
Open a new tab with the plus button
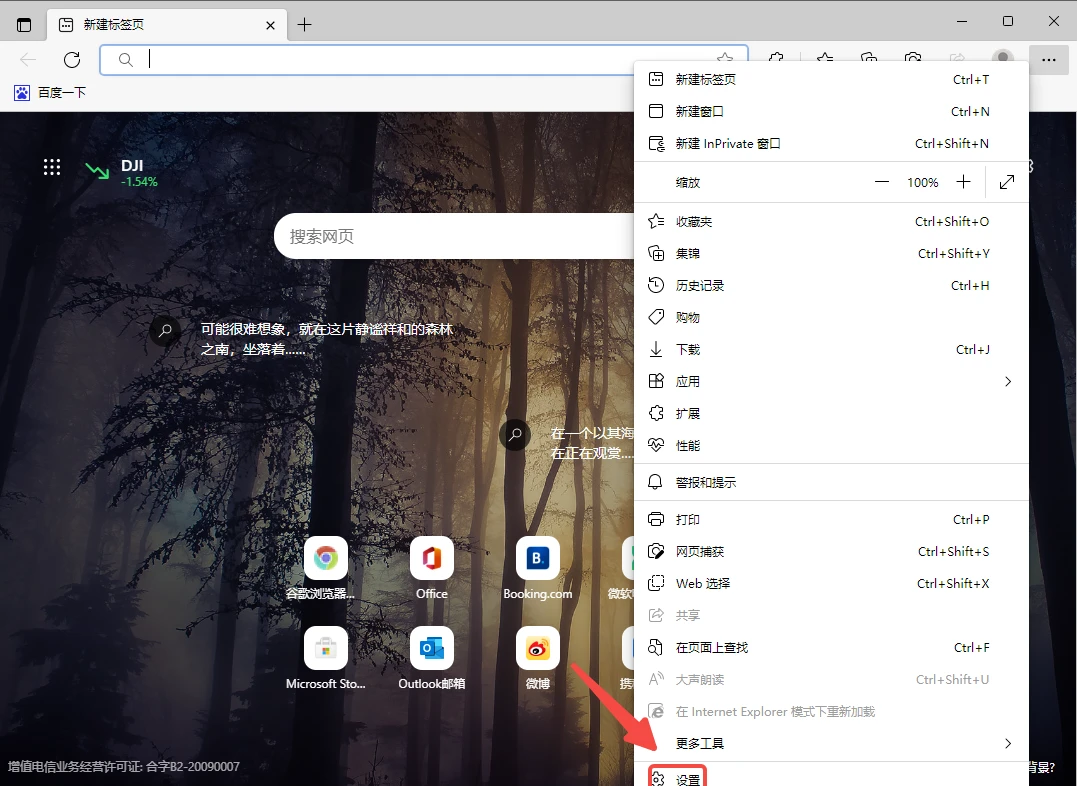(x=304, y=25)
